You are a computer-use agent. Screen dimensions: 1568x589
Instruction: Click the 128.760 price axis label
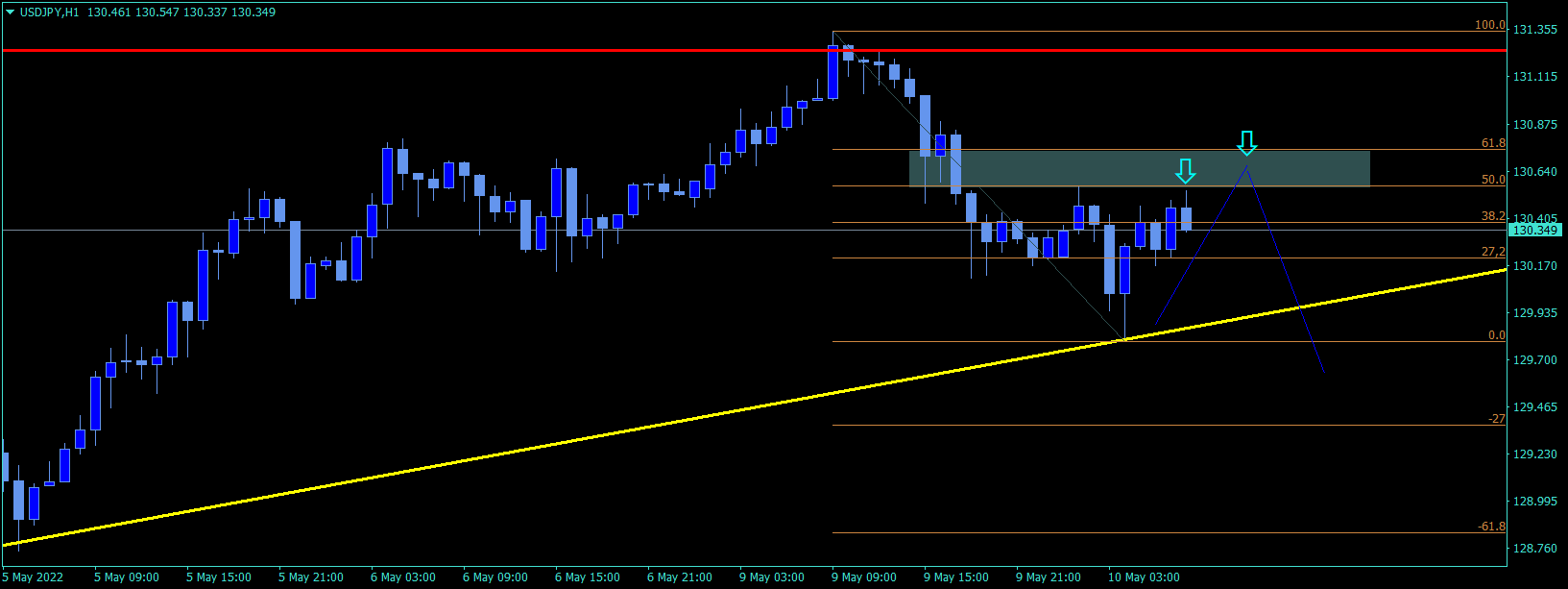click(x=1535, y=549)
